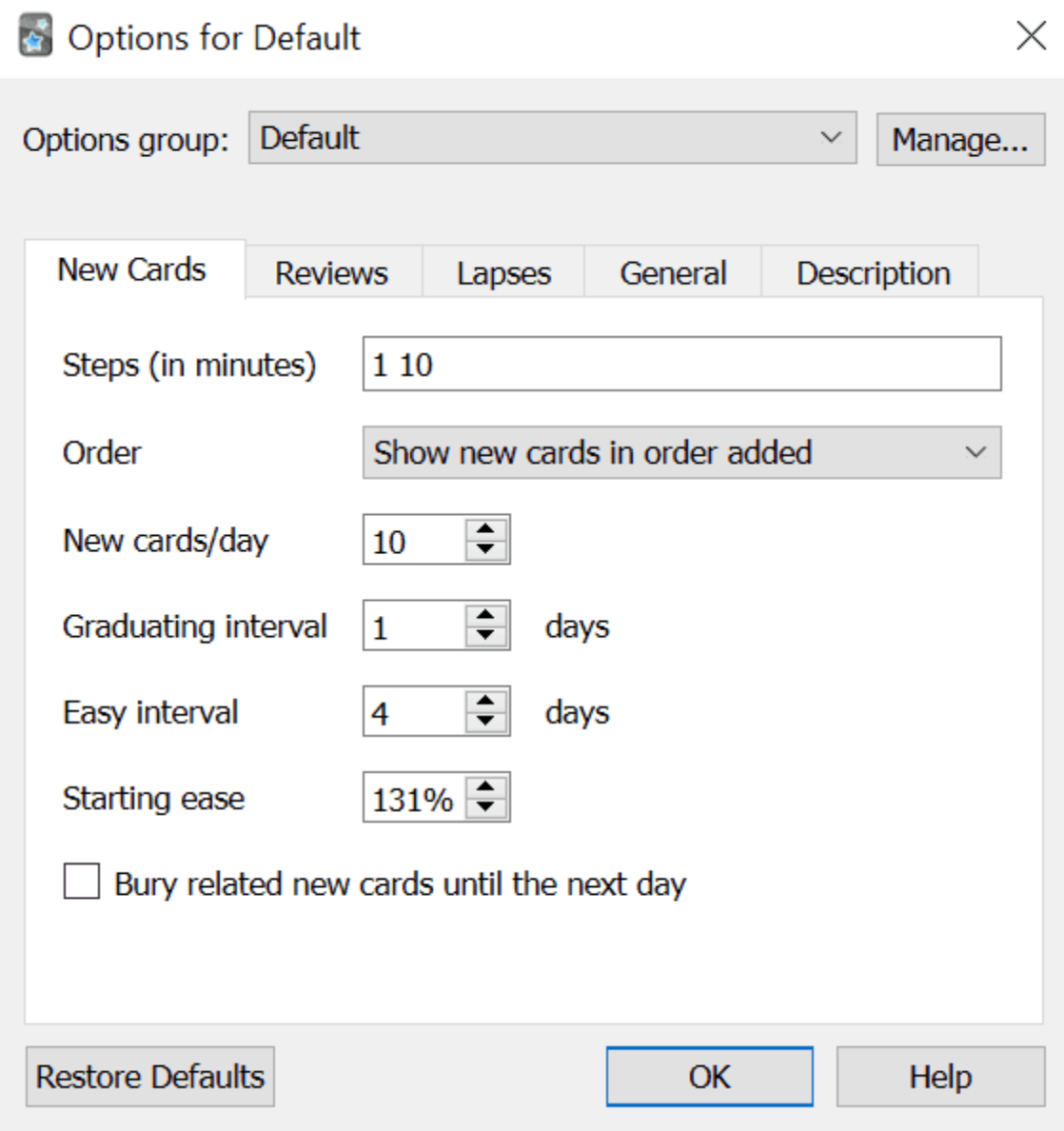1064x1131 pixels.
Task: Expand the Order dropdown list
Action: pos(682,452)
